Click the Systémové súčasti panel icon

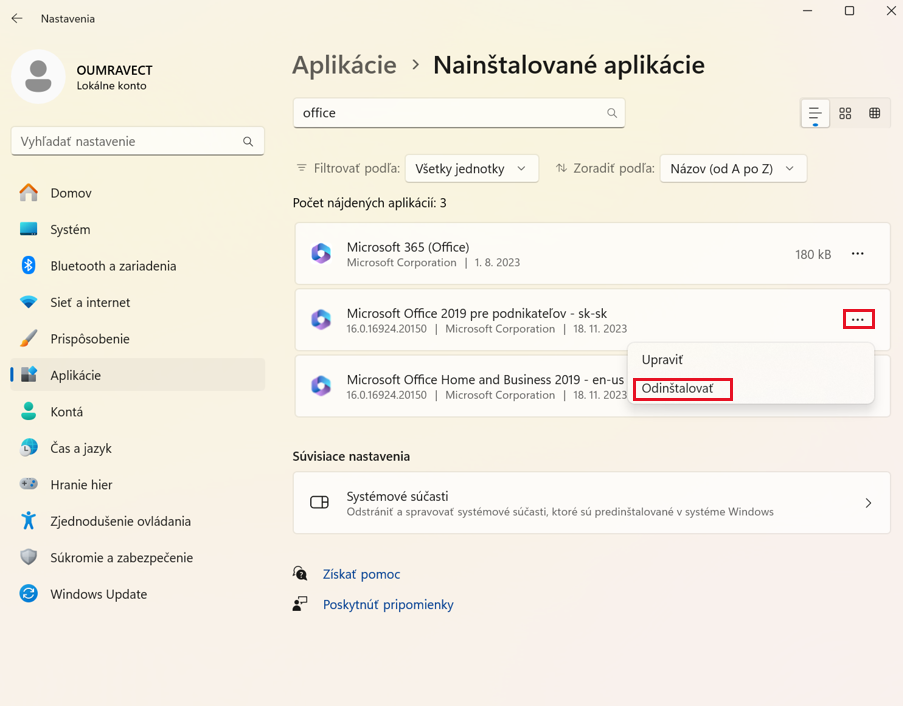319,503
